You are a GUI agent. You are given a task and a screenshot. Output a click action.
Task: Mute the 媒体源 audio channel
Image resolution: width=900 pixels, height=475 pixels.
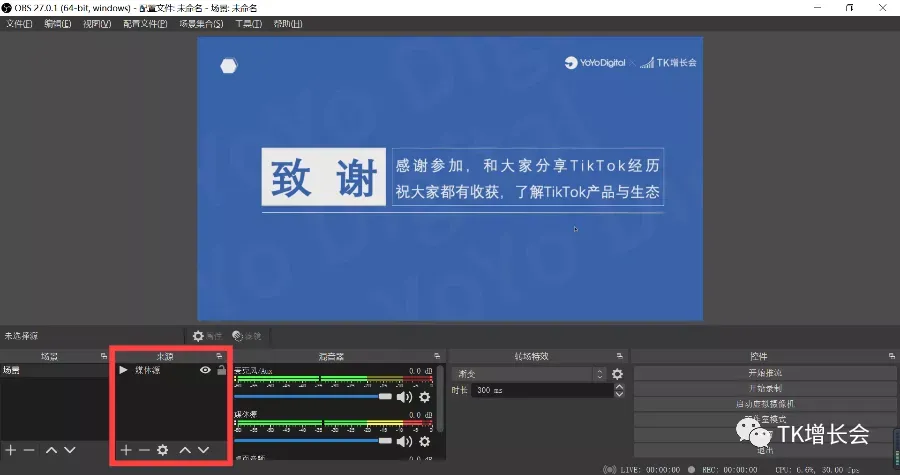(405, 441)
